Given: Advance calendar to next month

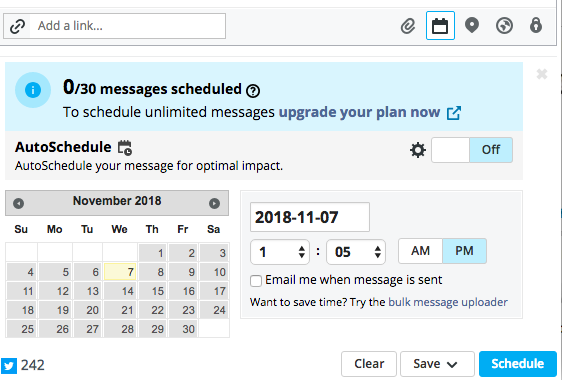Looking at the screenshot, I should 214,203.
